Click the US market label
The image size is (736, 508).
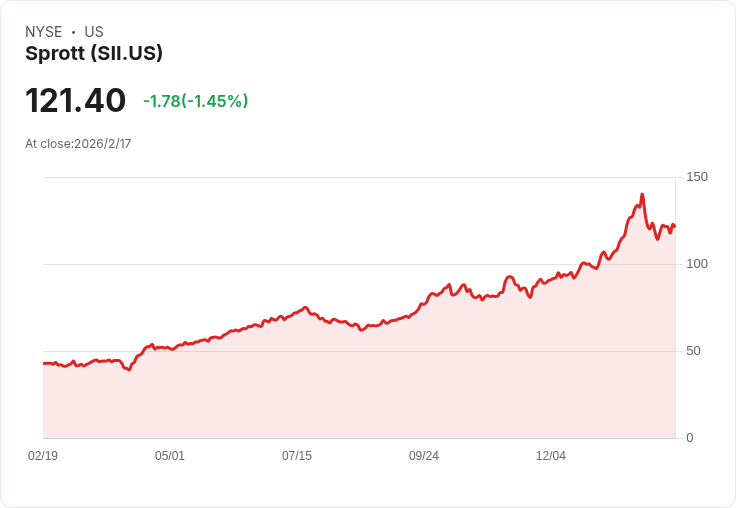(94, 32)
